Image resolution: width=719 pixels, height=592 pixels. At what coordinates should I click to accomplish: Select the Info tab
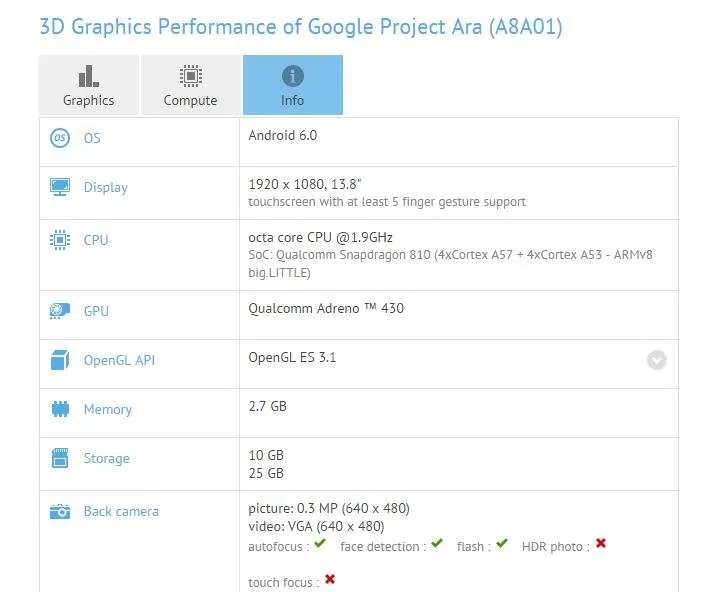293,85
